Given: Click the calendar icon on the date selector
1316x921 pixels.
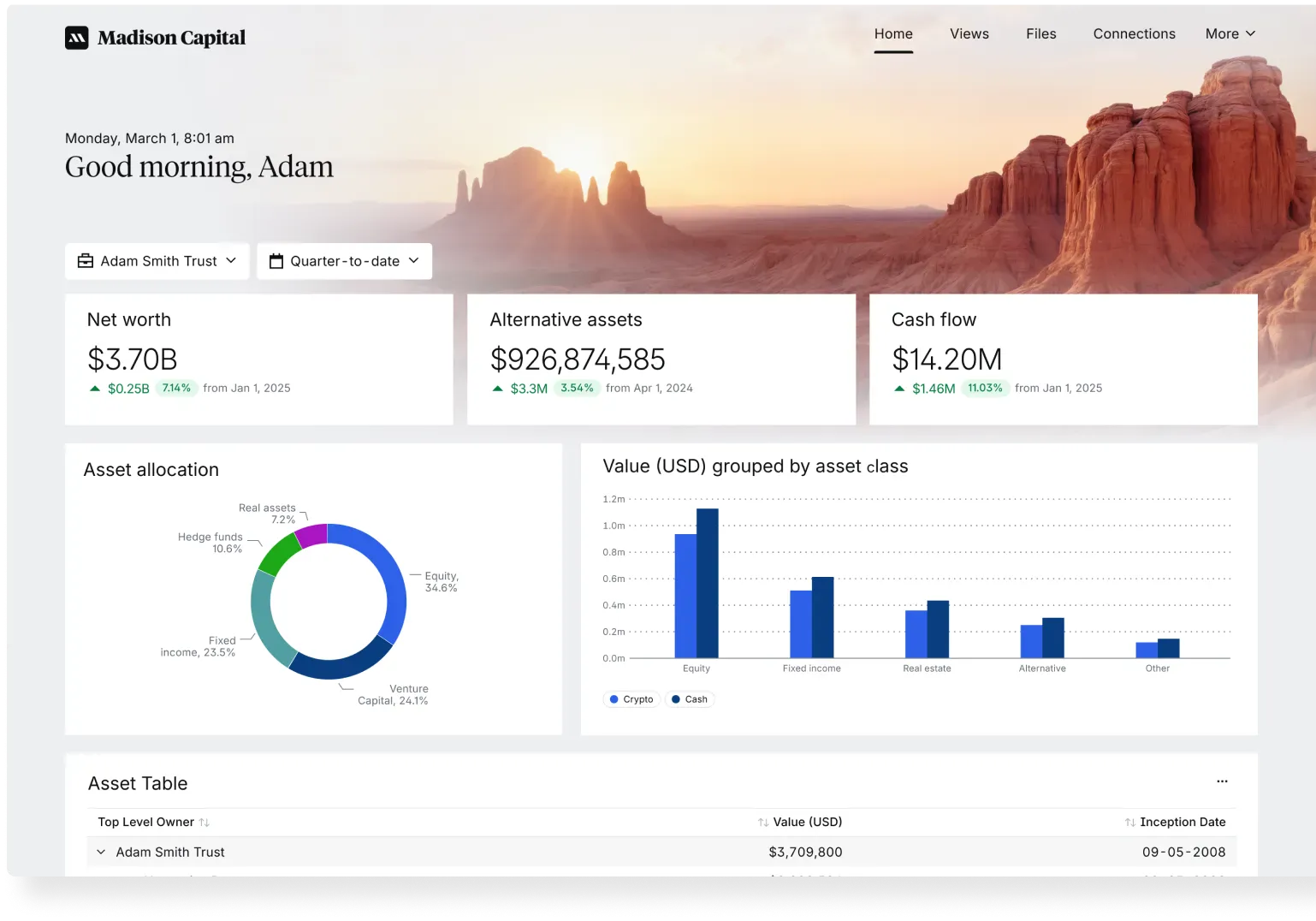Looking at the screenshot, I should point(276,261).
